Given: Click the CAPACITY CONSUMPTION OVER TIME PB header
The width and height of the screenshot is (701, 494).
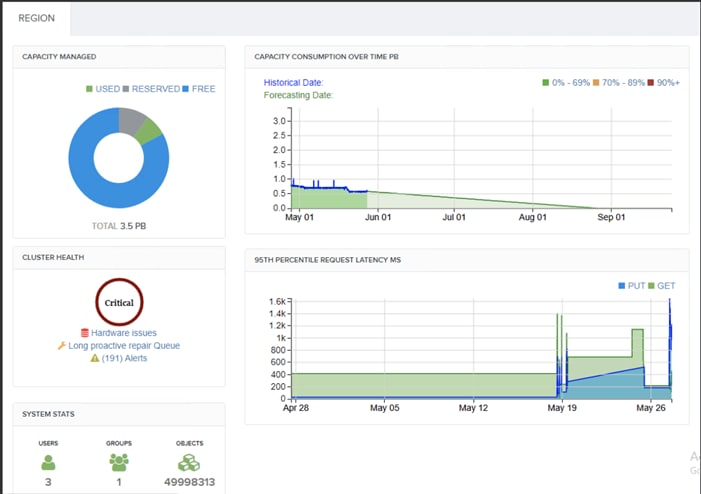Looking at the screenshot, I should [467, 57].
